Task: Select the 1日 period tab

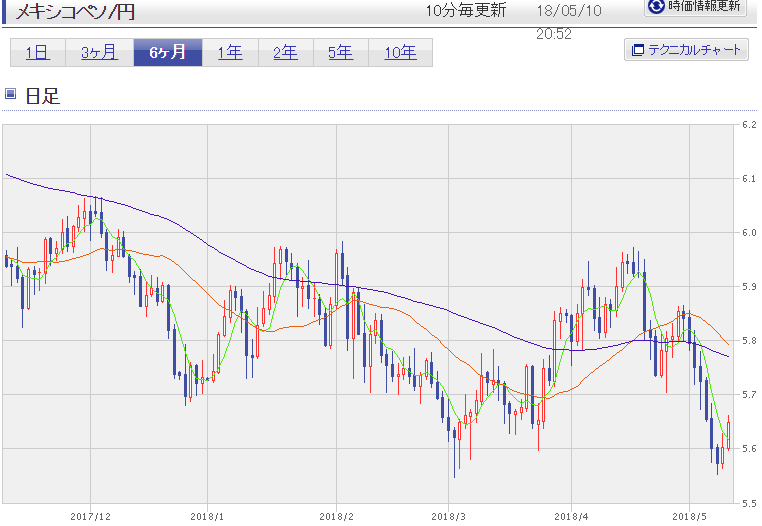Action: pyautogui.click(x=38, y=53)
